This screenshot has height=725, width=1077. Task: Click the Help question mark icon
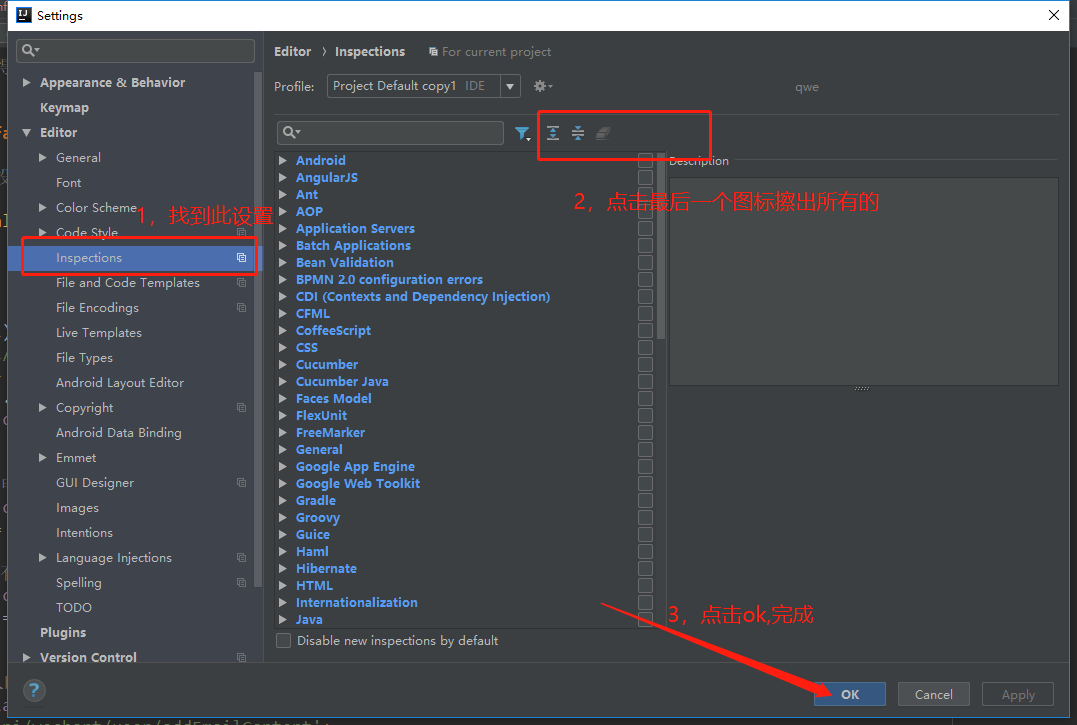tap(34, 690)
